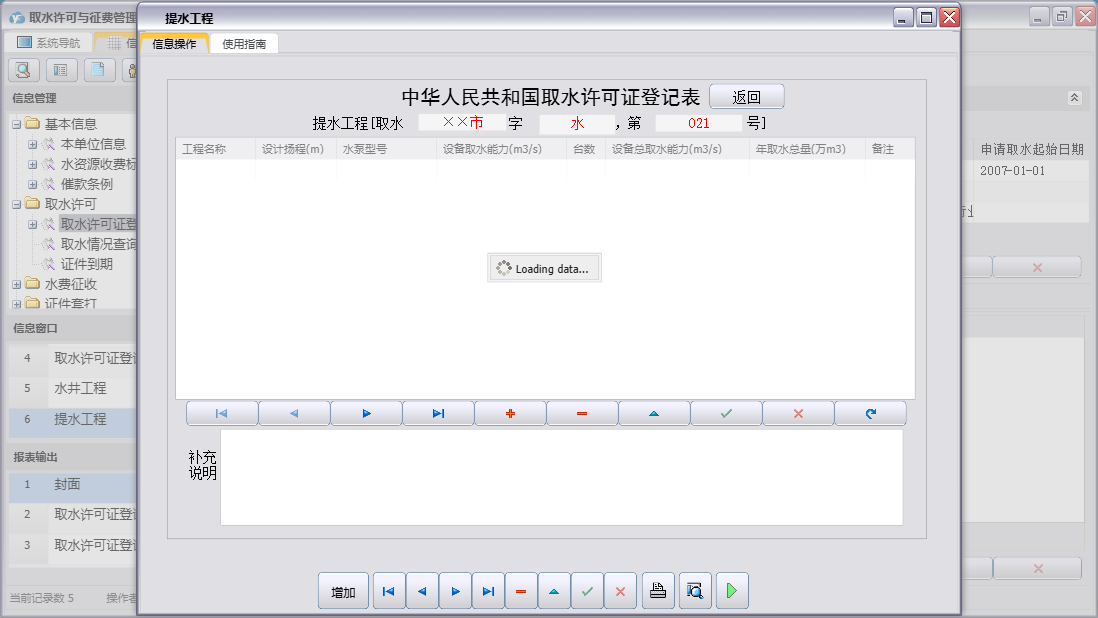The image size is (1098, 618).
Task: Jump to last record in bottom toolbar
Action: click(x=489, y=591)
